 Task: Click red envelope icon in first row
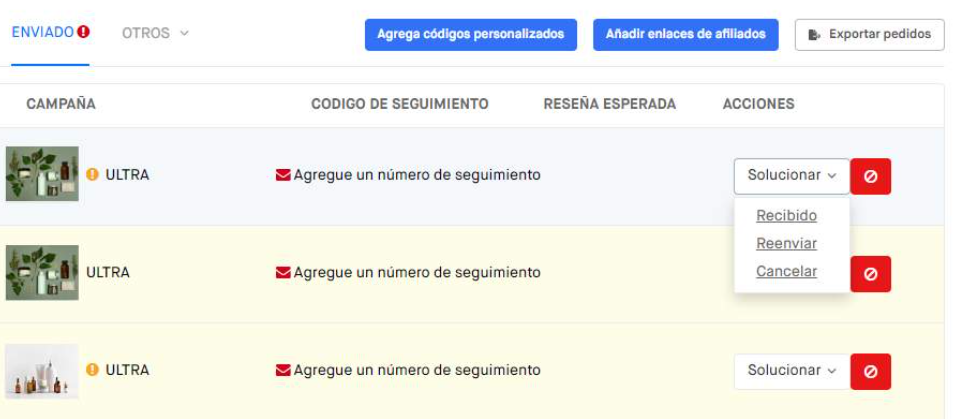click(x=283, y=175)
